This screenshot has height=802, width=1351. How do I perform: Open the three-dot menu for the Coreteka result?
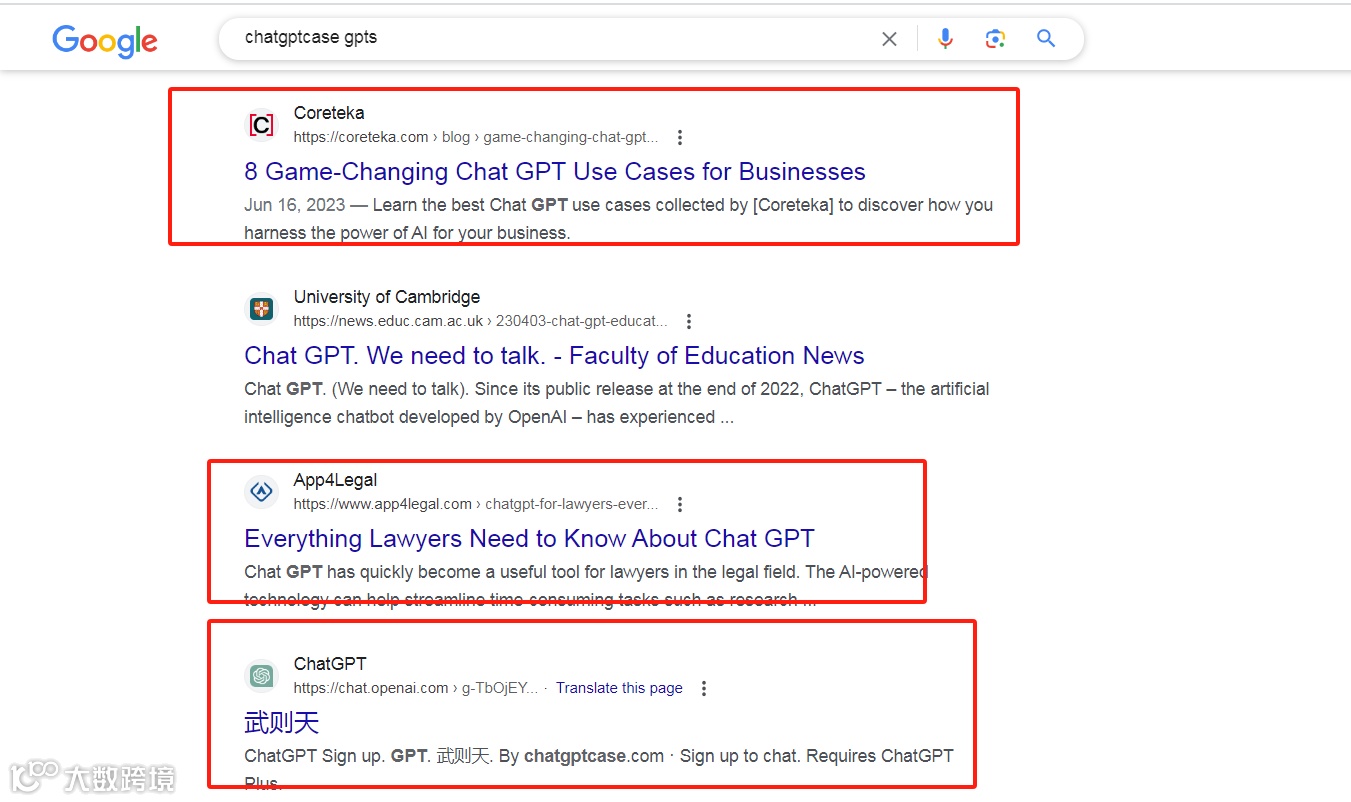[x=680, y=138]
